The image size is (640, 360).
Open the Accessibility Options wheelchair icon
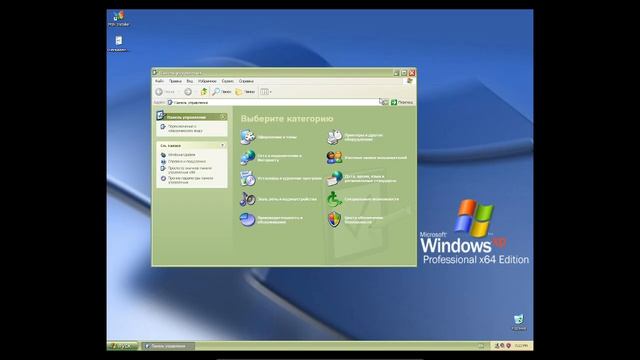coord(334,199)
